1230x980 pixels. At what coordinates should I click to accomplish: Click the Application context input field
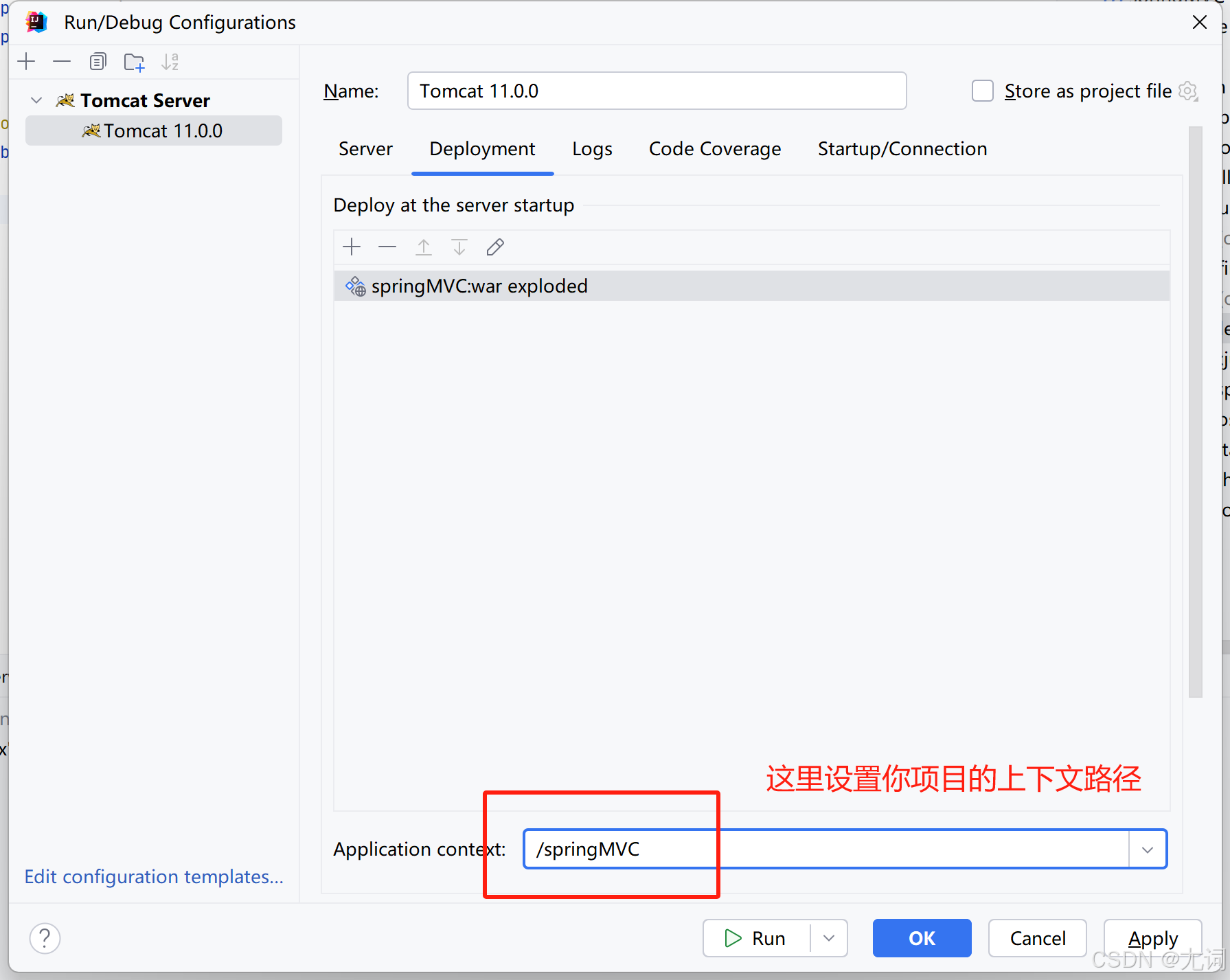pyautogui.click(x=826, y=850)
